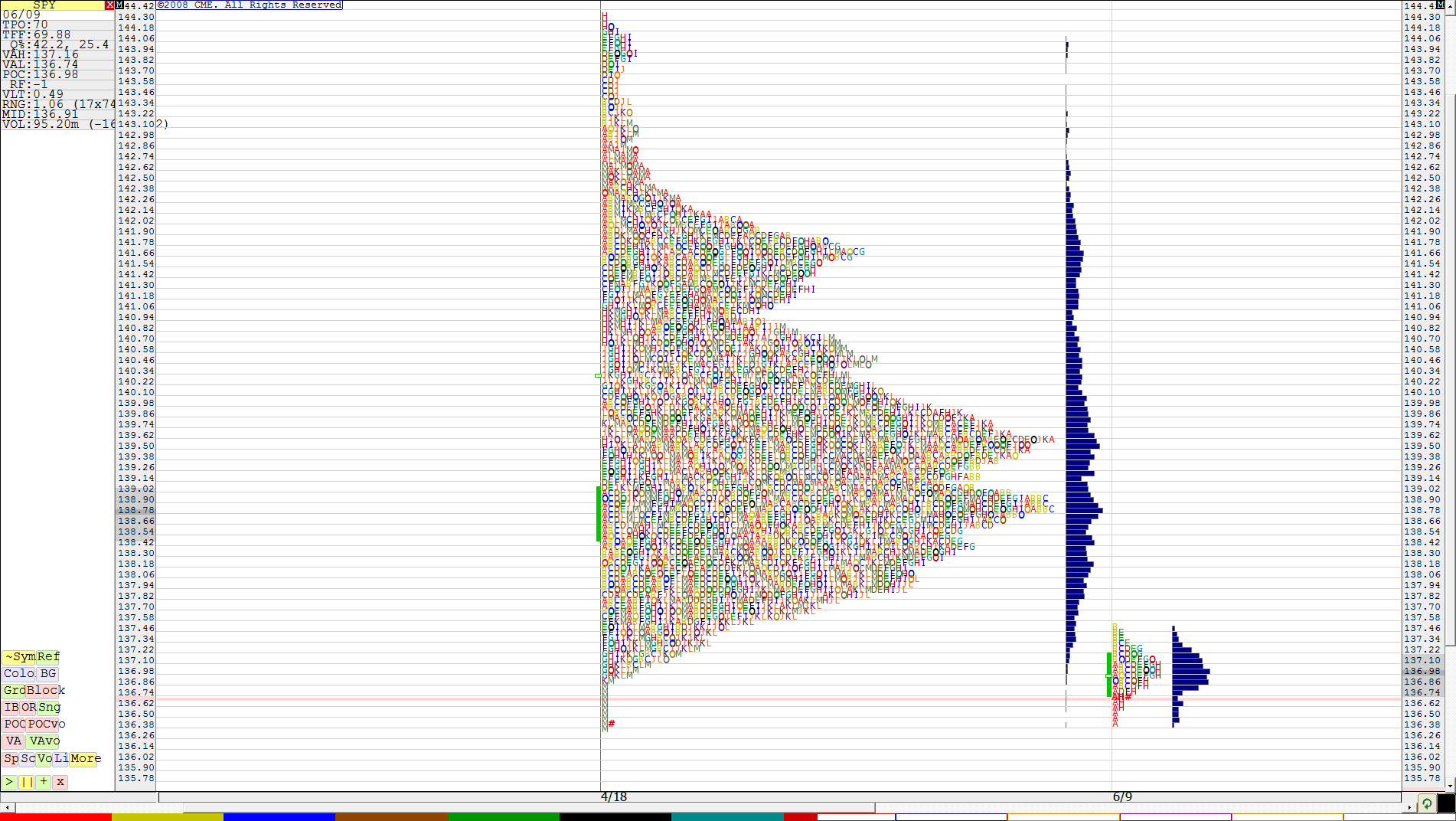Toggle the POC line display
The image size is (1456, 821).
click(15, 724)
